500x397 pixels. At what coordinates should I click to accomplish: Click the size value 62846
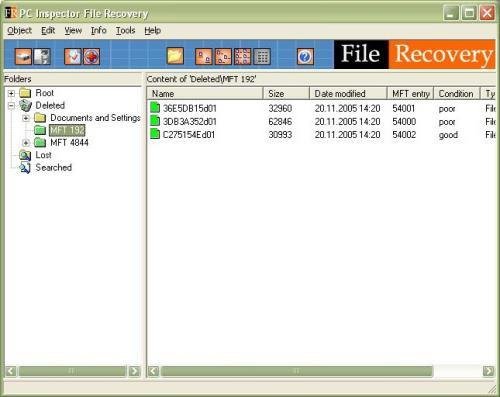[x=280, y=121]
